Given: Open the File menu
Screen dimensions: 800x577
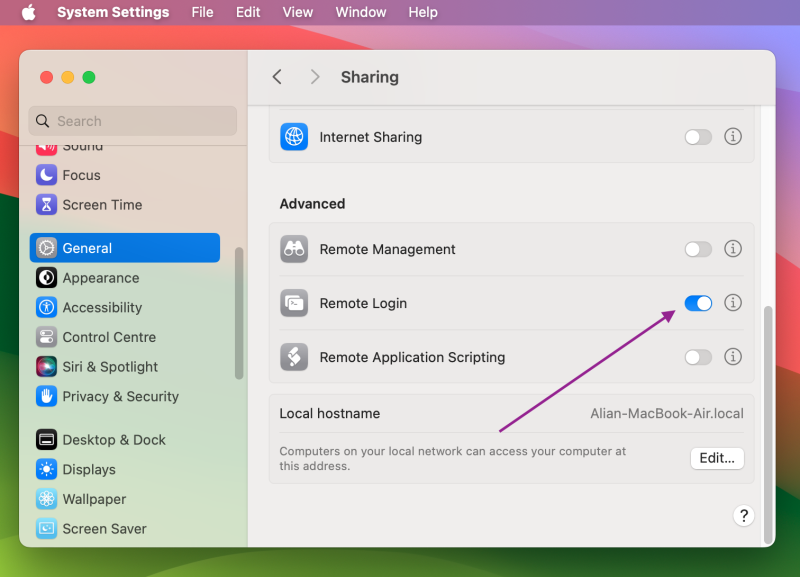Looking at the screenshot, I should 202,12.
